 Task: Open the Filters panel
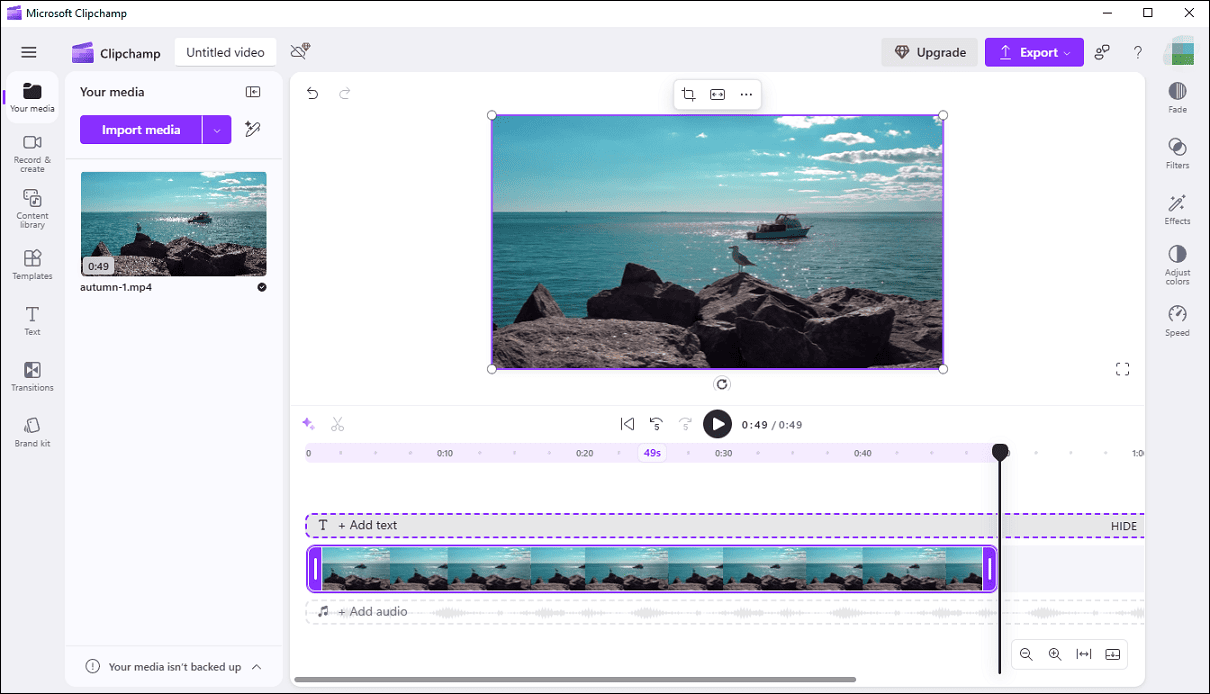click(x=1177, y=153)
